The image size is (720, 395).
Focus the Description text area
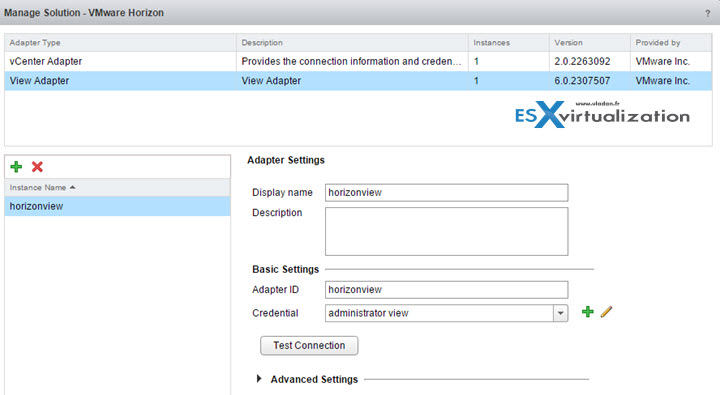tap(446, 231)
